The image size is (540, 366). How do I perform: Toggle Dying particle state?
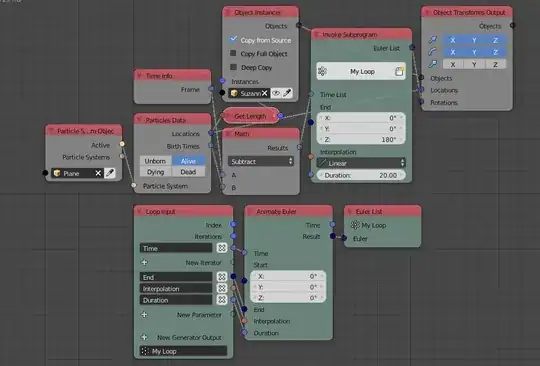point(155,172)
